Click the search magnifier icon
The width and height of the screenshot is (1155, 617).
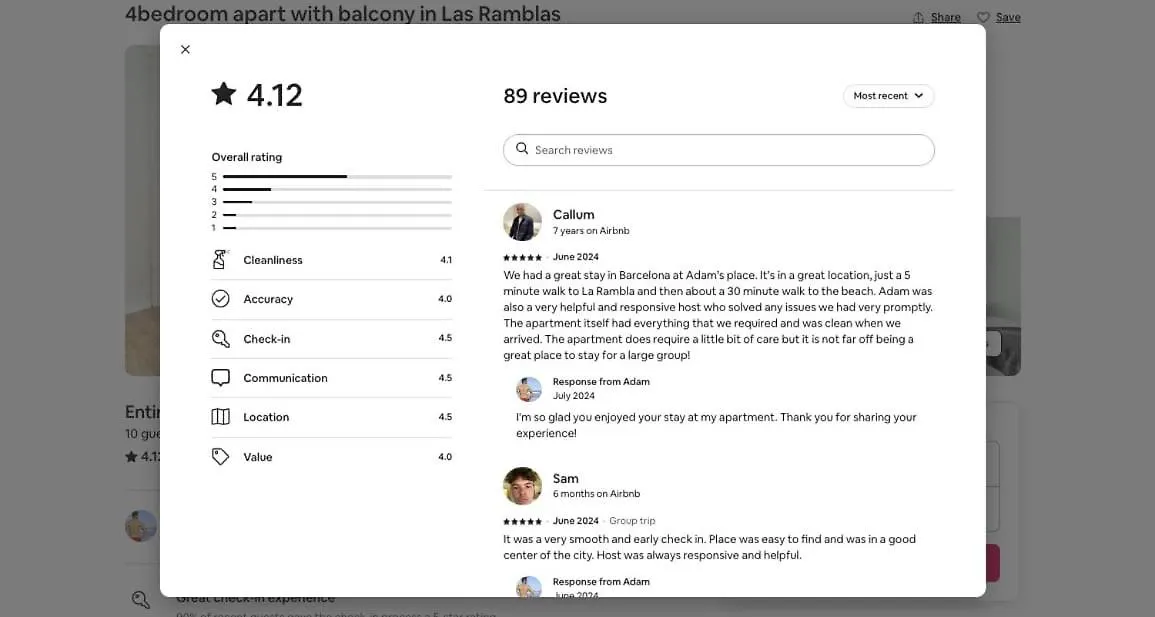[x=522, y=149]
